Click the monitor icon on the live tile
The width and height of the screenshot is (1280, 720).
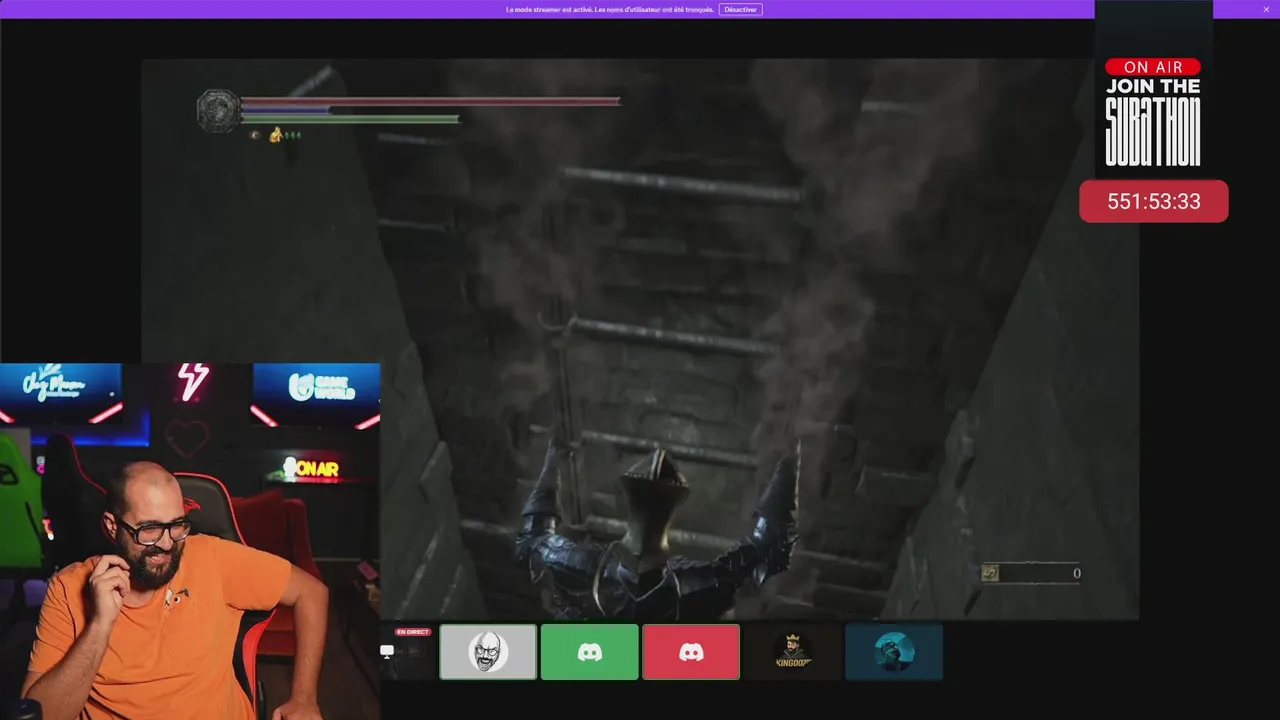point(387,651)
